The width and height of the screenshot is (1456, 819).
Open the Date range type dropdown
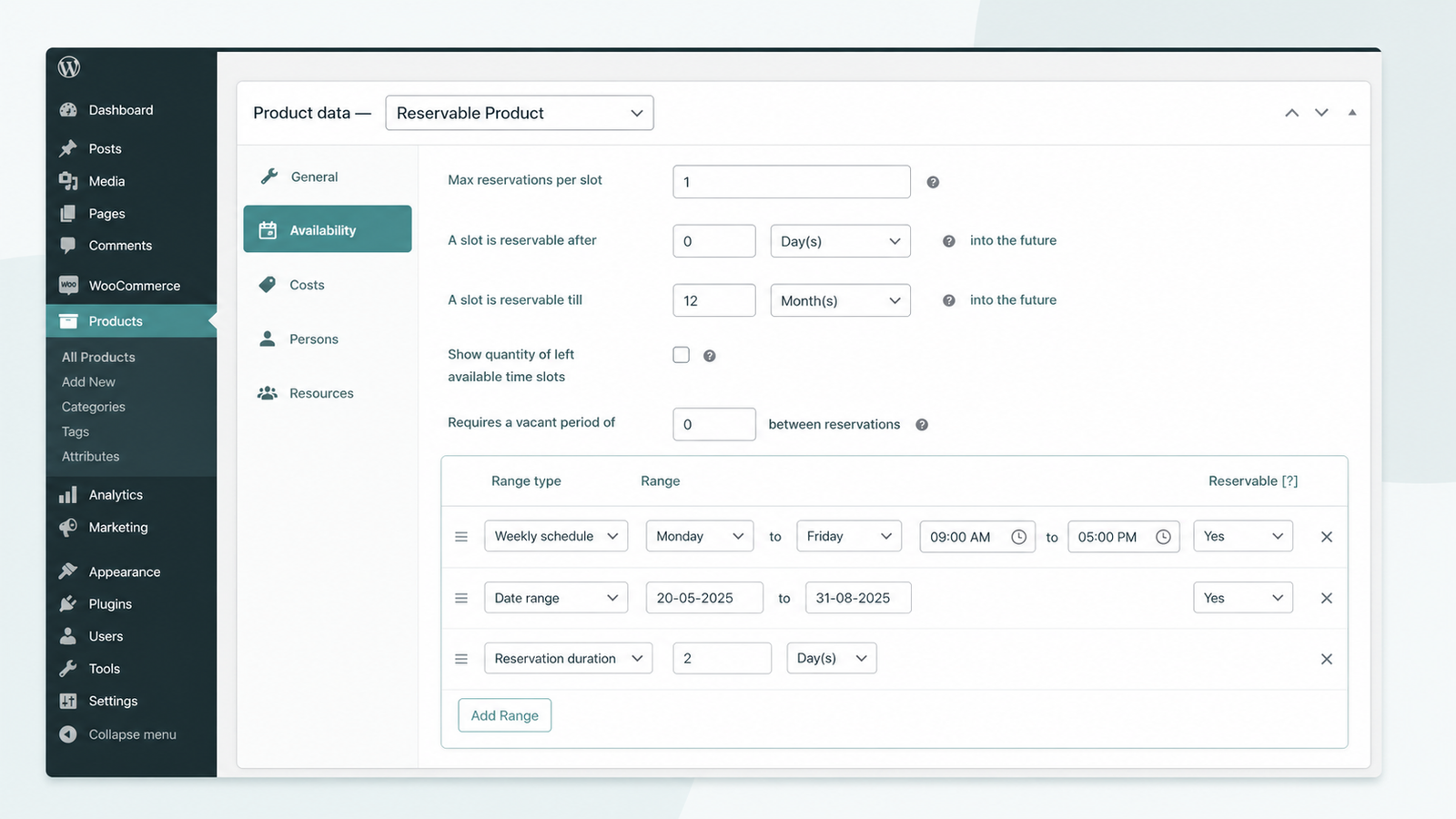556,598
